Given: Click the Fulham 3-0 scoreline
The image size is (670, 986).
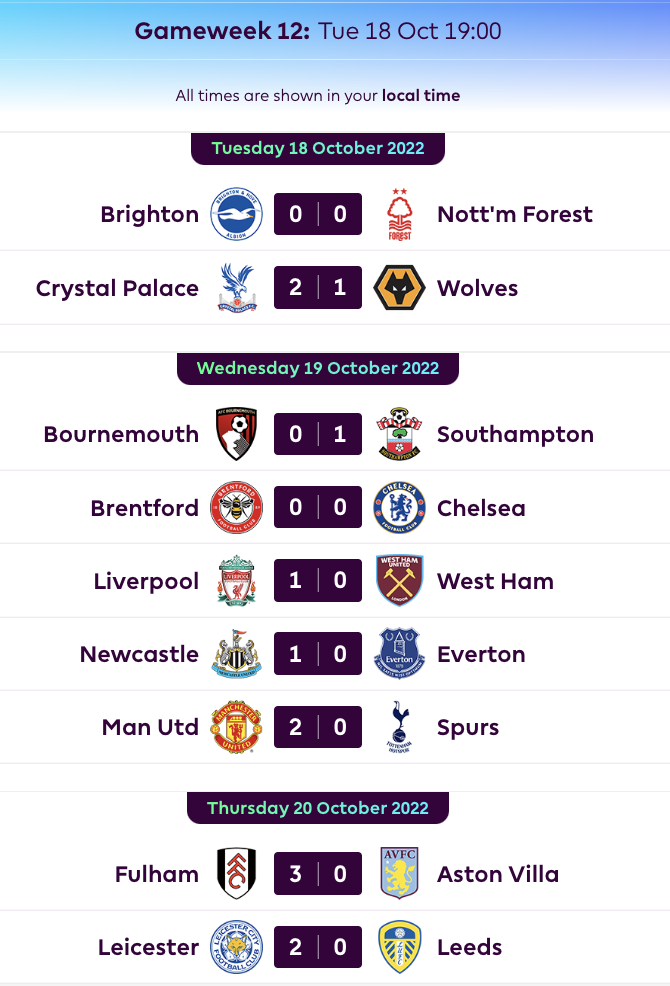Looking at the screenshot, I should pos(317,873).
